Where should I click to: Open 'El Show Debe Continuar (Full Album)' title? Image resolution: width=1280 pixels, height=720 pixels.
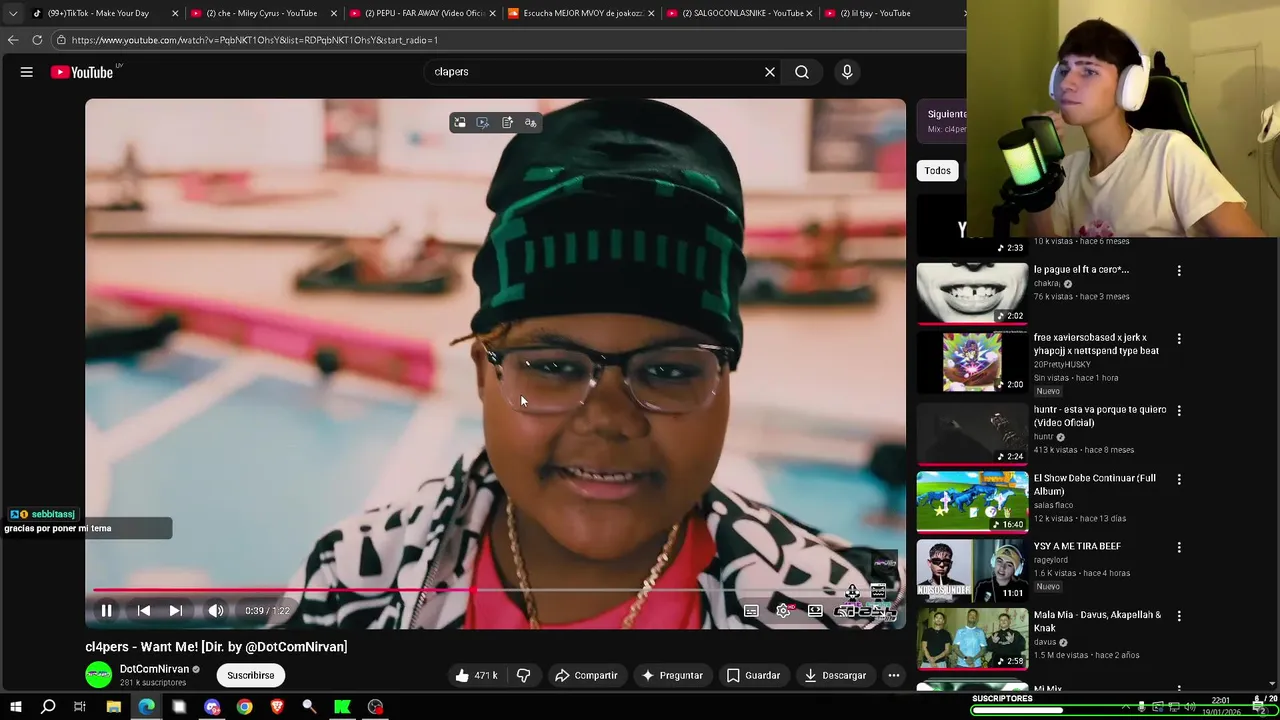[x=1094, y=485]
